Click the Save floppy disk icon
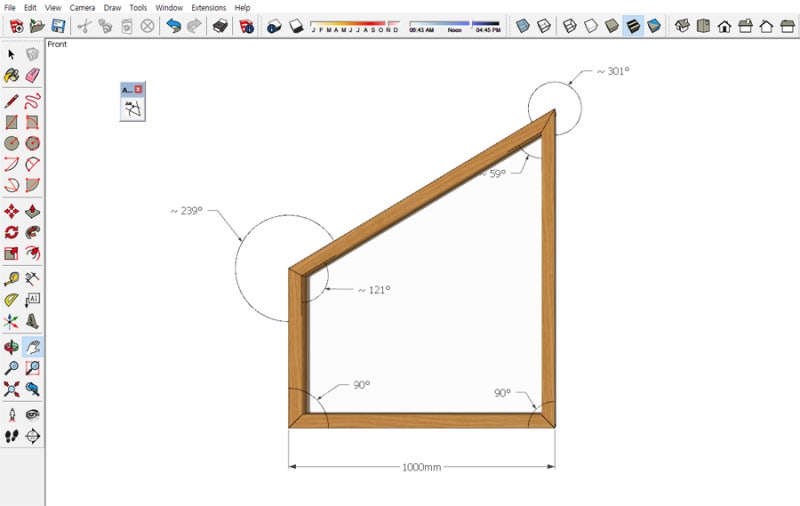Image resolution: width=800 pixels, height=506 pixels. [58, 26]
